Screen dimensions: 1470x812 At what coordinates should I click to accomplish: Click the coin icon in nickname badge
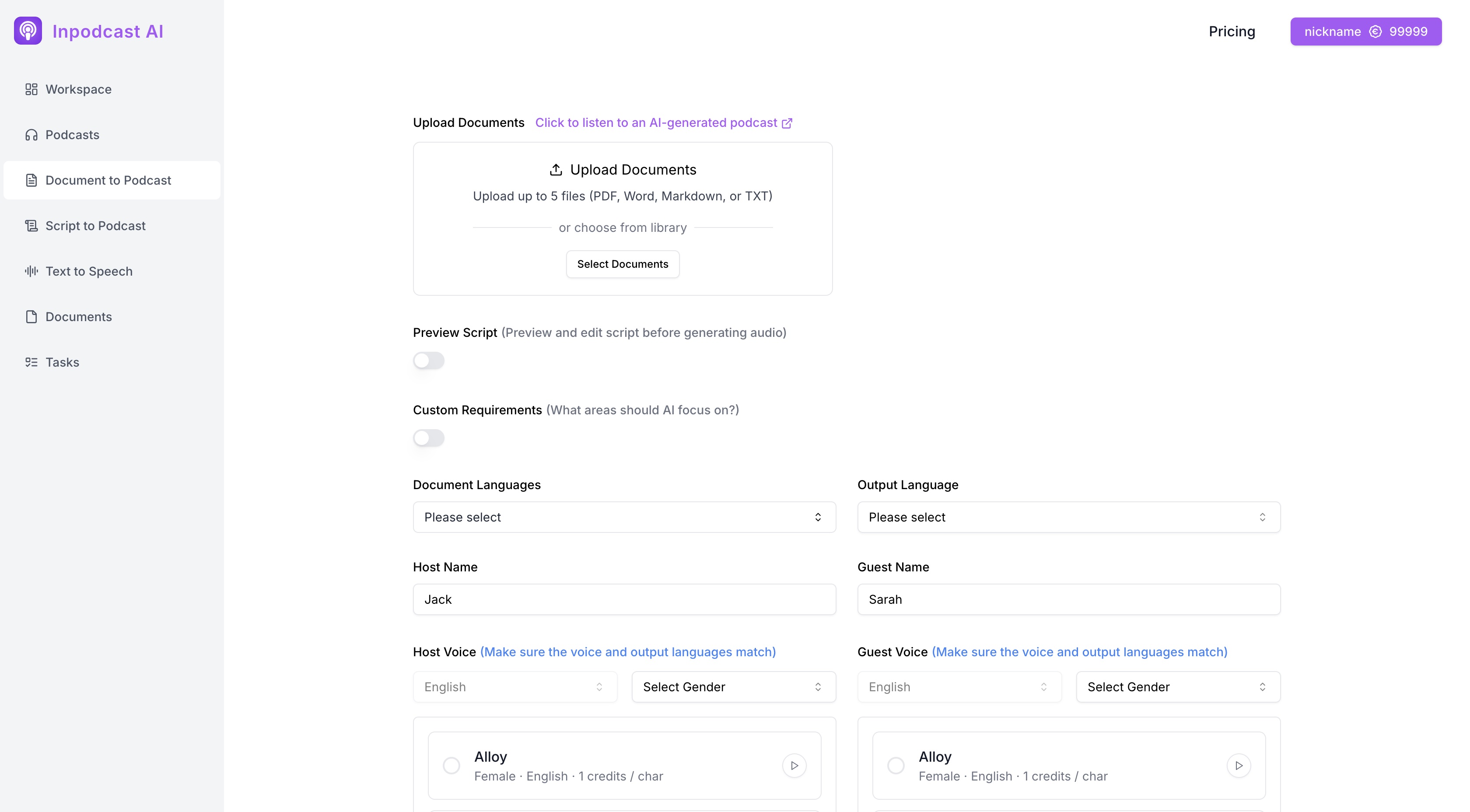1376,31
